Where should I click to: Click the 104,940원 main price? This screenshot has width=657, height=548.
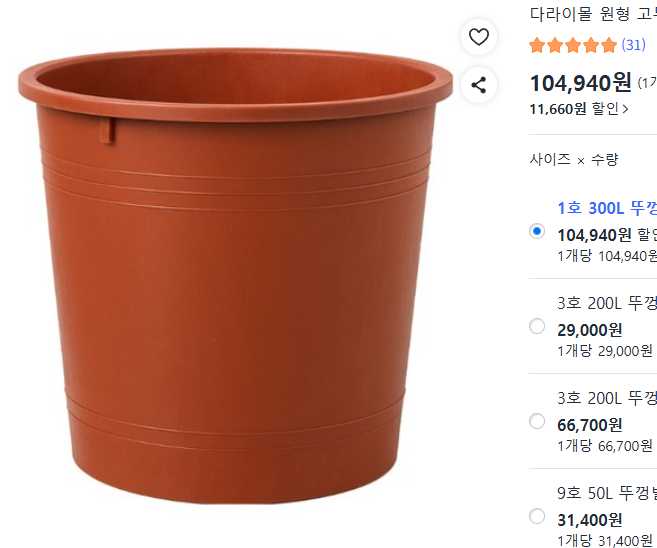[x=580, y=83]
